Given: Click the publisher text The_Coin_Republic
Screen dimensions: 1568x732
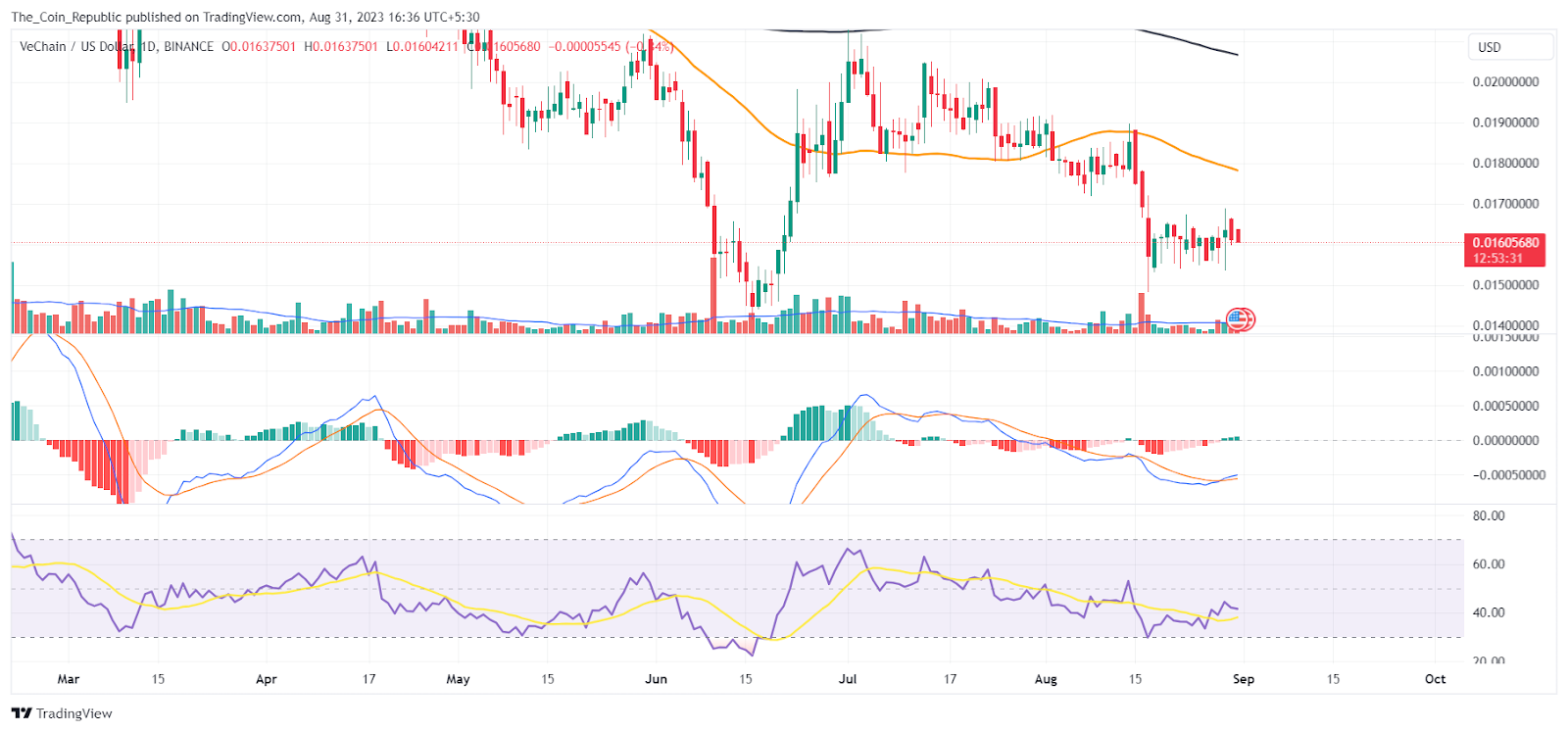Looking at the screenshot, I should [x=66, y=17].
